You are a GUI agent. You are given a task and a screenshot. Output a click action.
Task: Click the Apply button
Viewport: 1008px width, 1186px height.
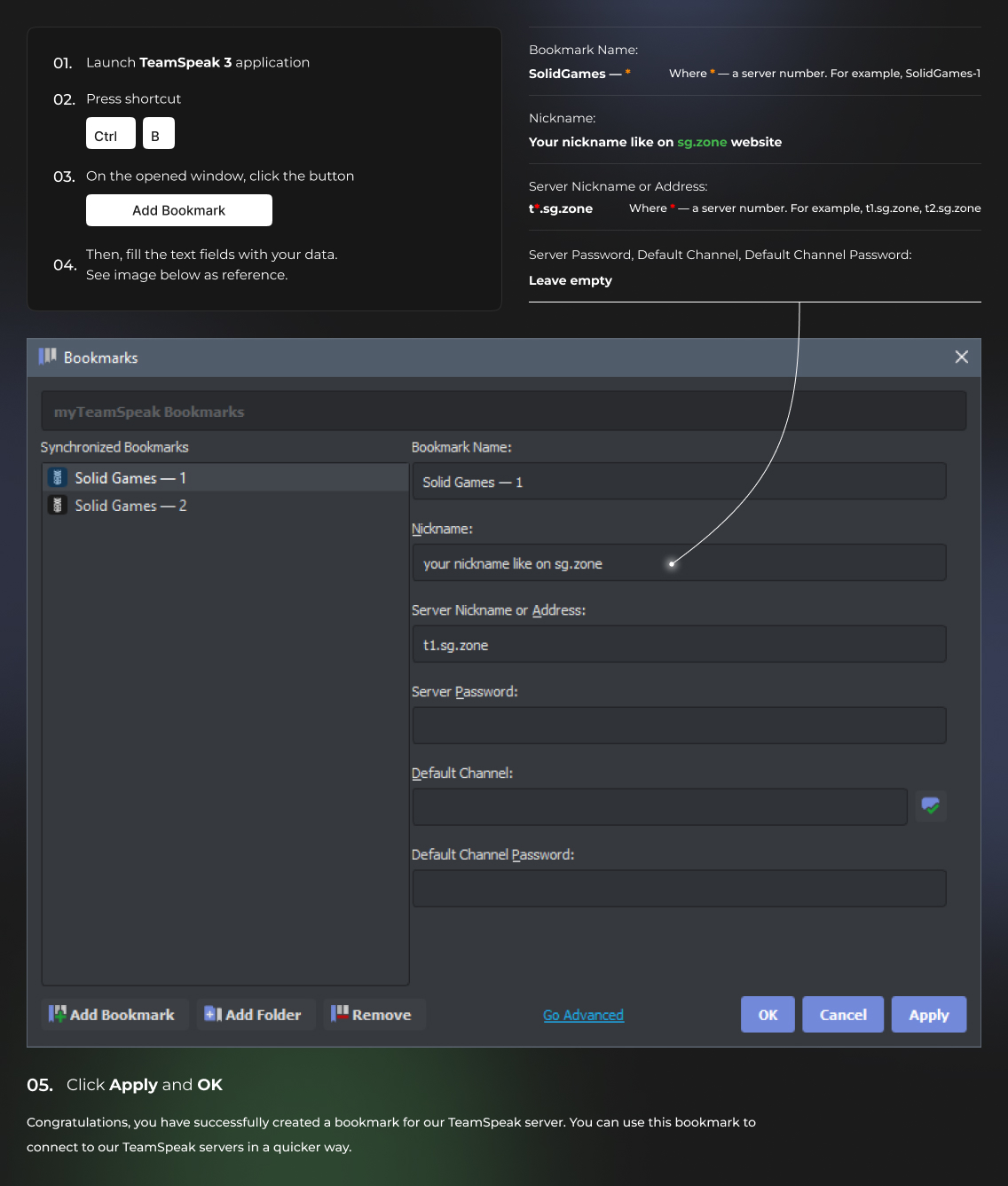(x=929, y=1014)
